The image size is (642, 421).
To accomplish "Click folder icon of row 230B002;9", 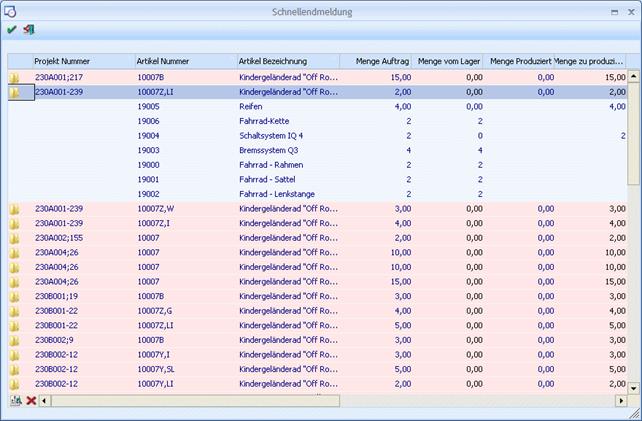I will (x=15, y=340).
